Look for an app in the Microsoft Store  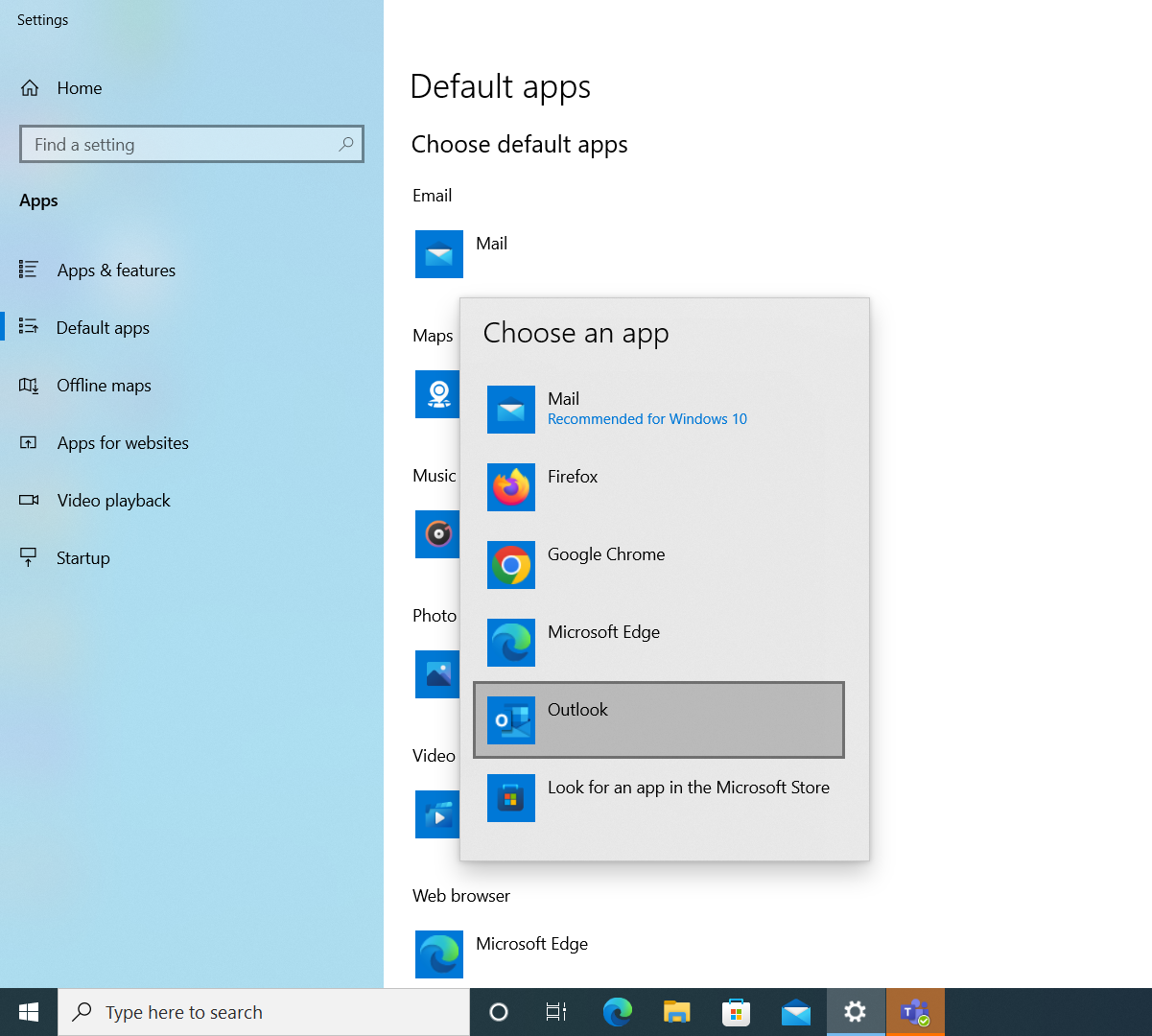click(659, 798)
